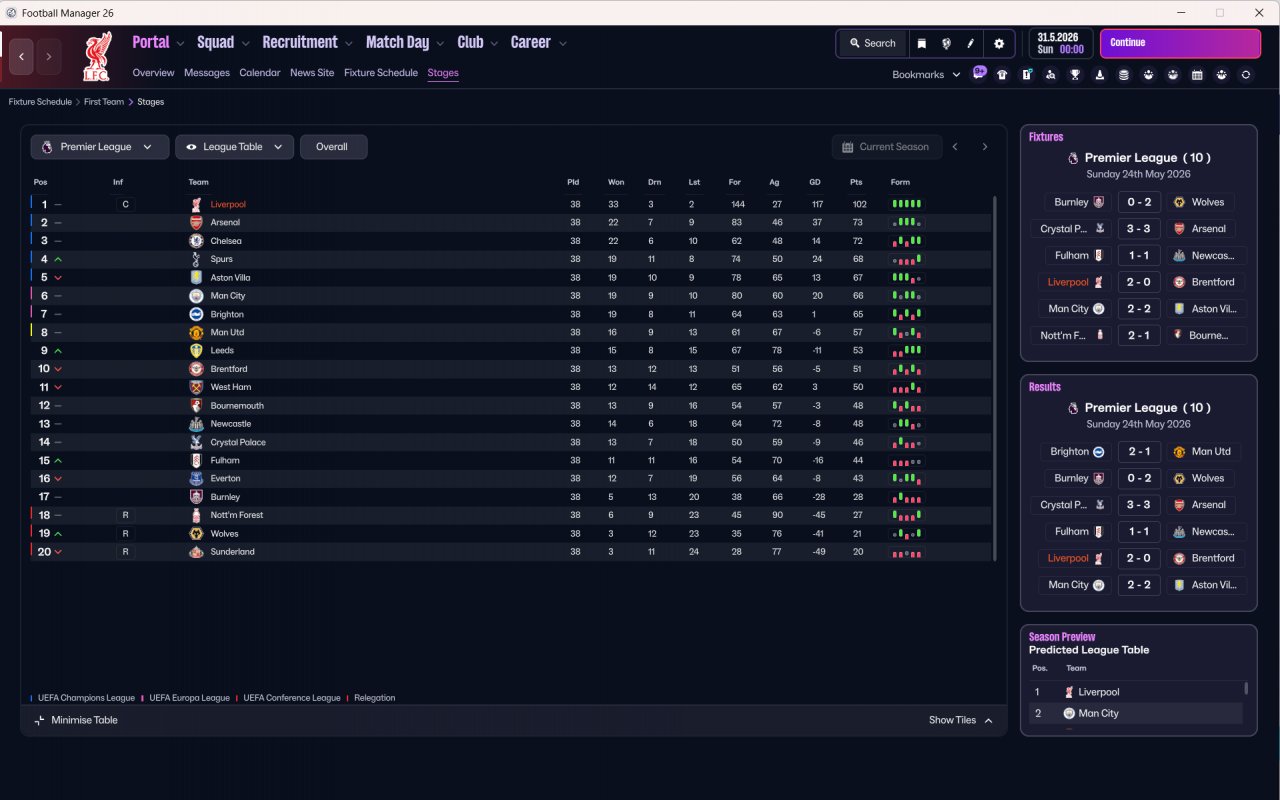Click the Man City badge in league table
1280x800 pixels.
click(196, 296)
